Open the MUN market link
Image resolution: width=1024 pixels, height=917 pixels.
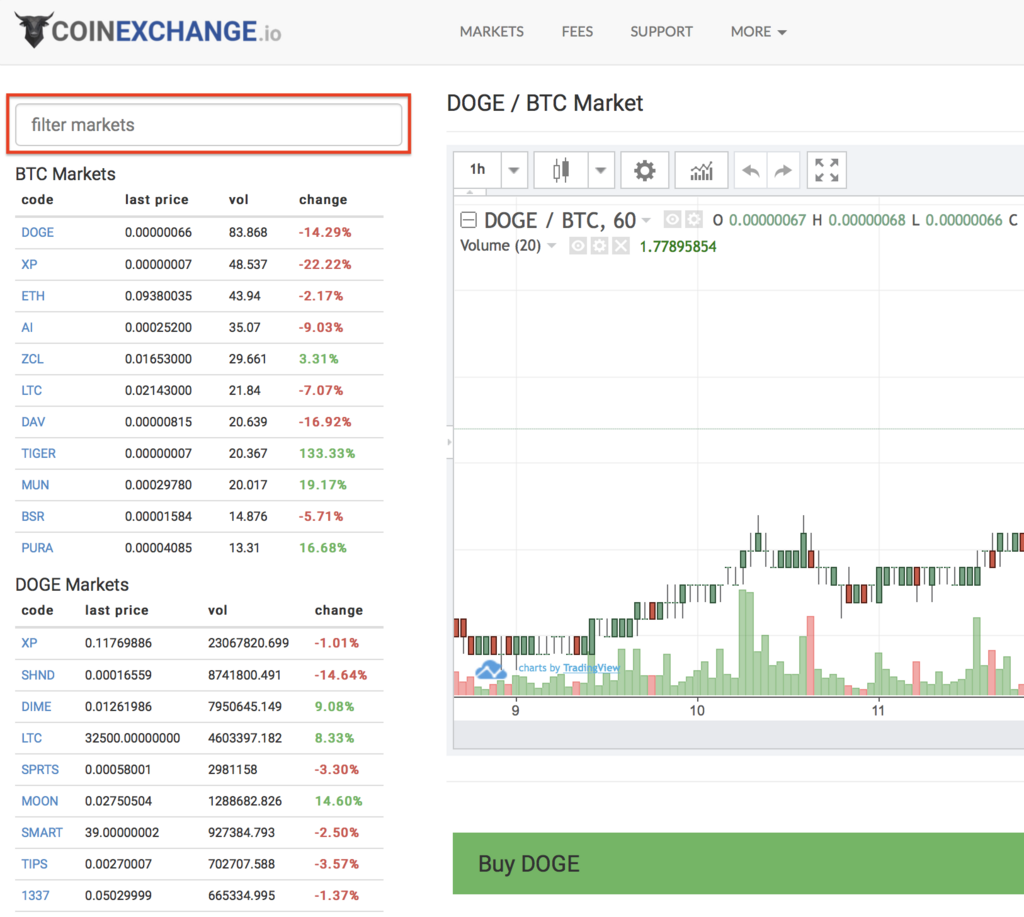point(35,485)
